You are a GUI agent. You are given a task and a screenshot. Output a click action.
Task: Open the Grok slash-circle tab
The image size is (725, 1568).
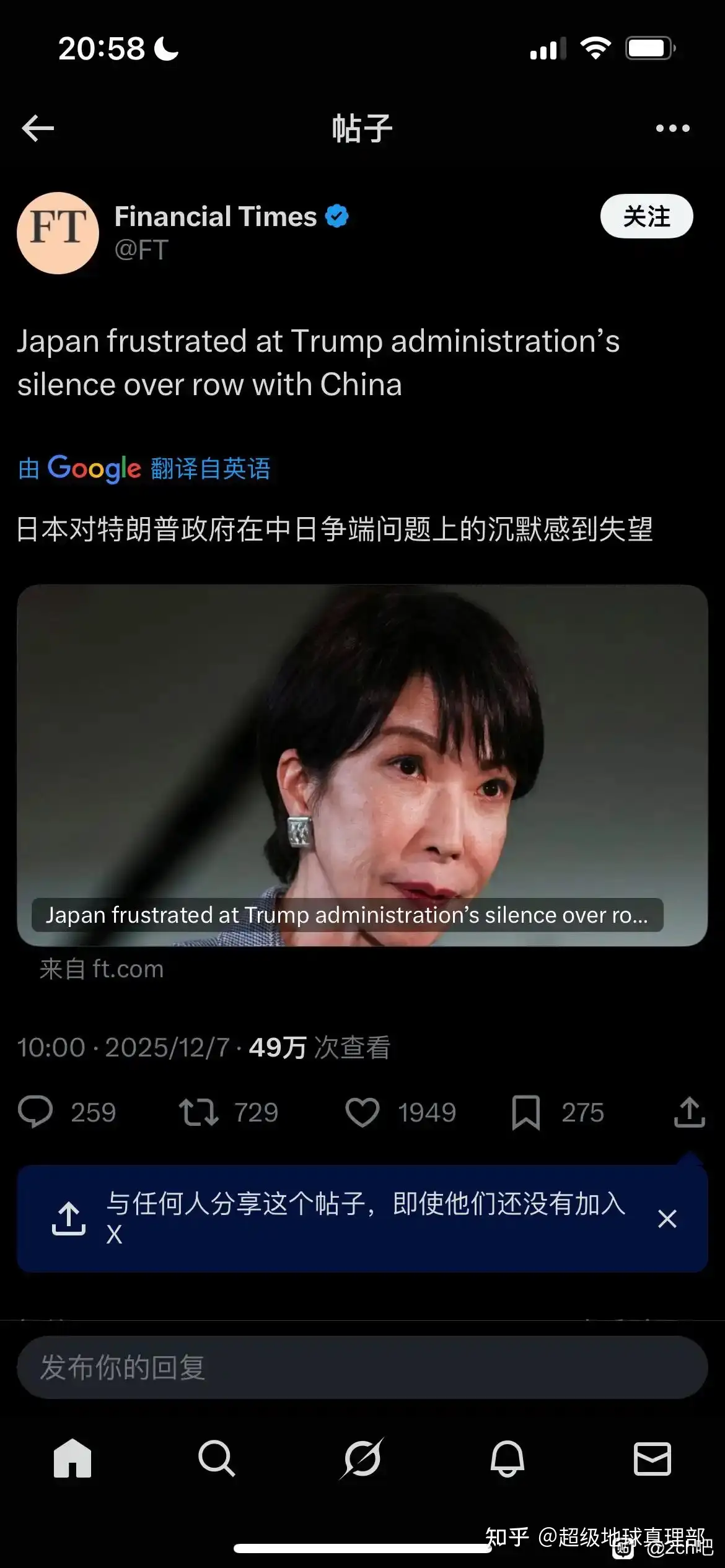tap(362, 1458)
